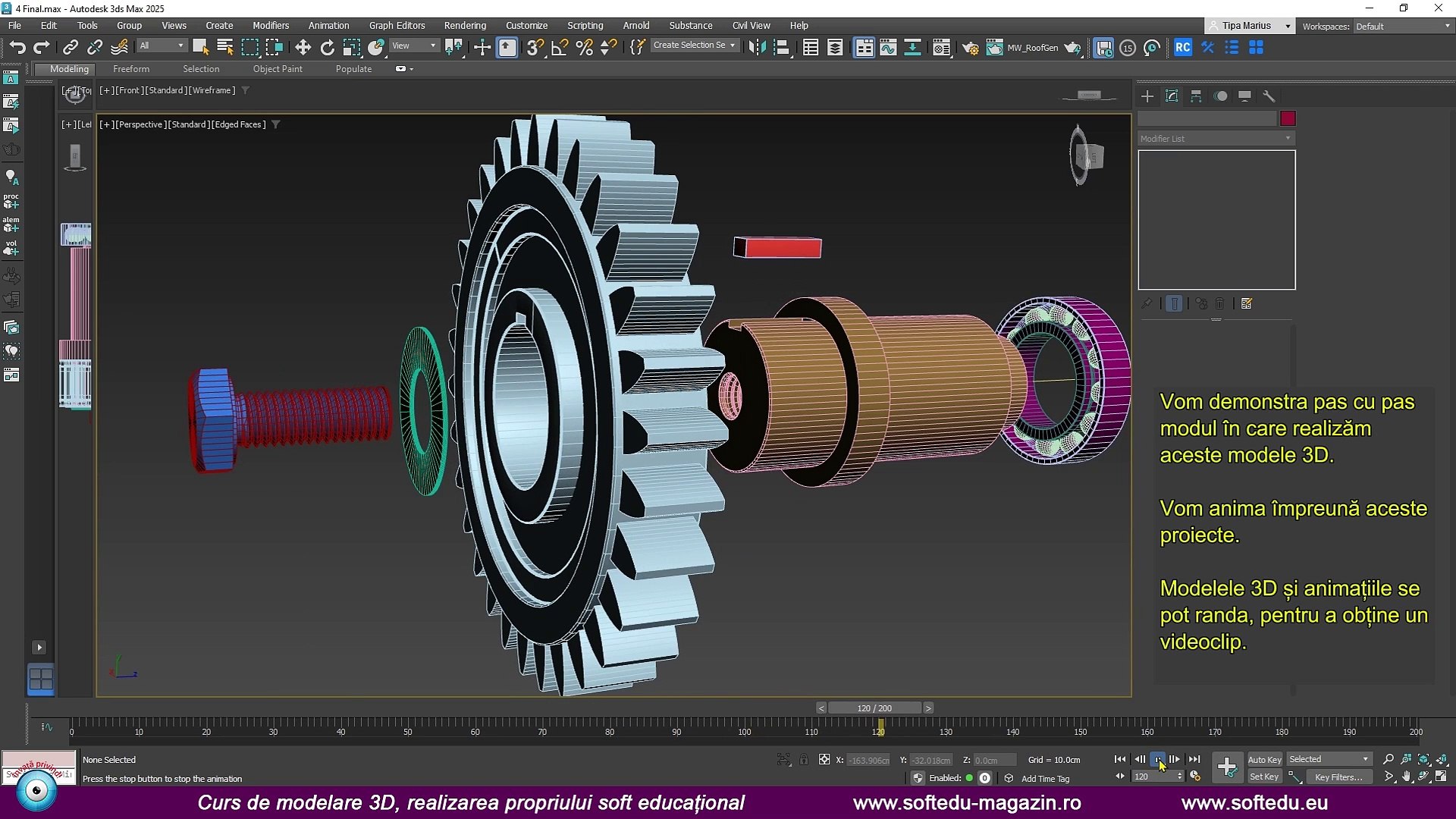Click the time slider showing 120 / 200
Viewport: 1456px width, 819px height.
coord(874,708)
